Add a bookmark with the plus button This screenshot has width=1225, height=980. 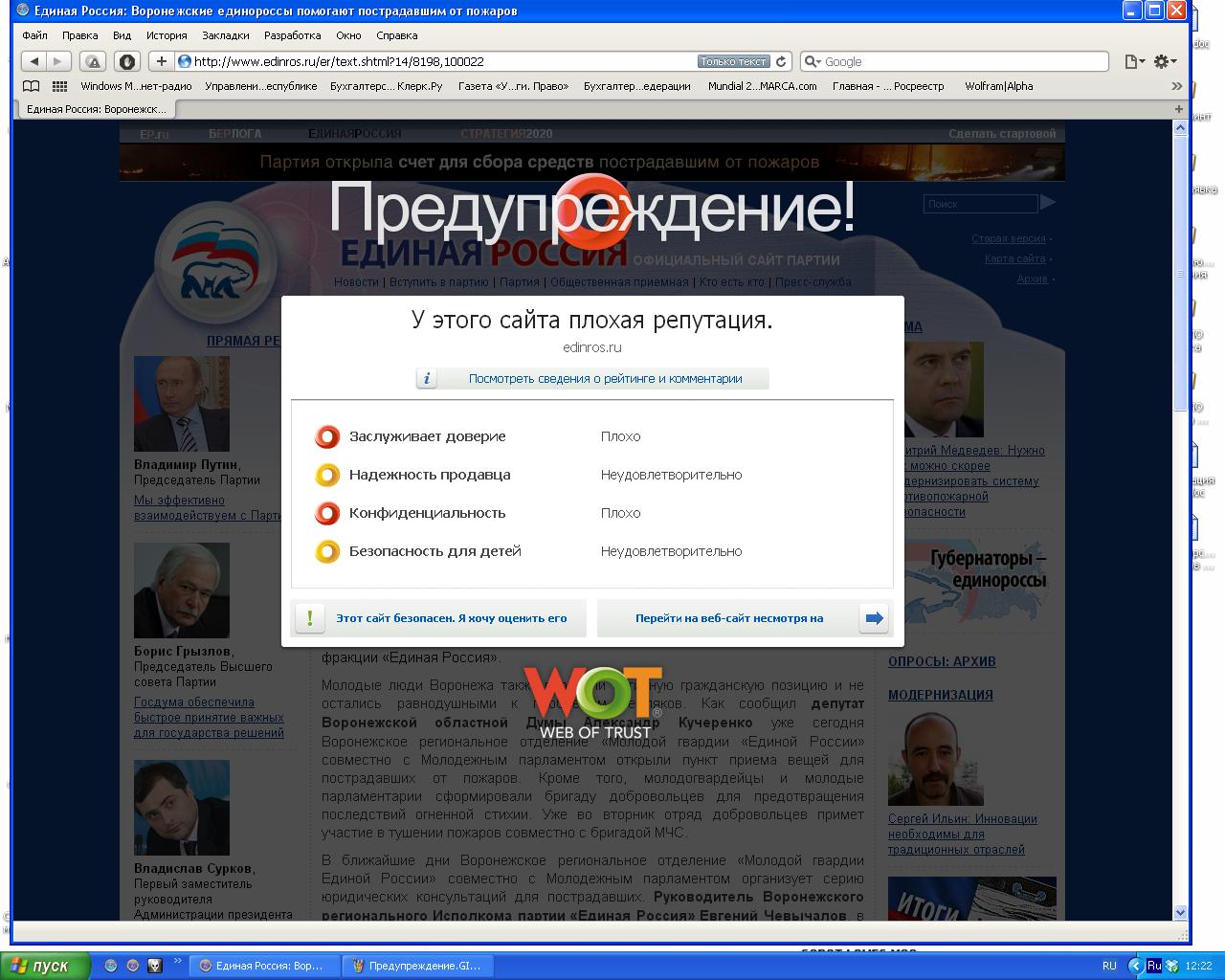click(161, 61)
